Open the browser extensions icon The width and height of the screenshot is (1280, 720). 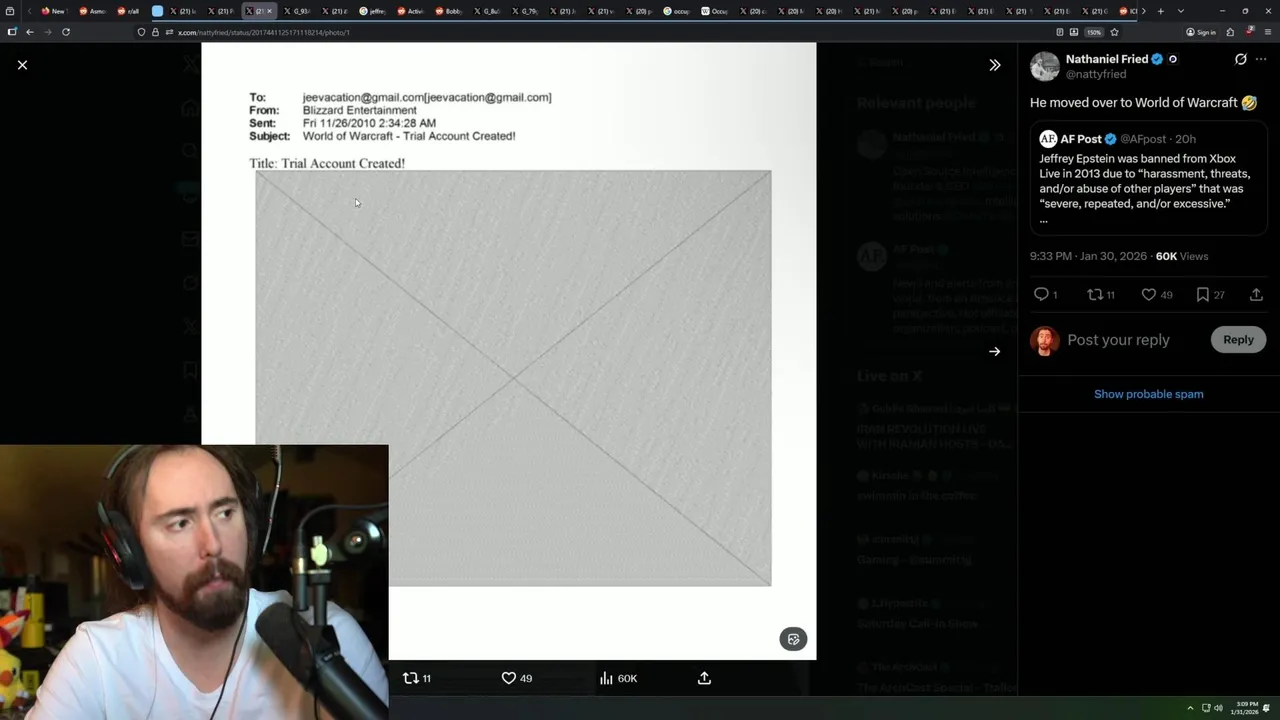tap(1230, 32)
